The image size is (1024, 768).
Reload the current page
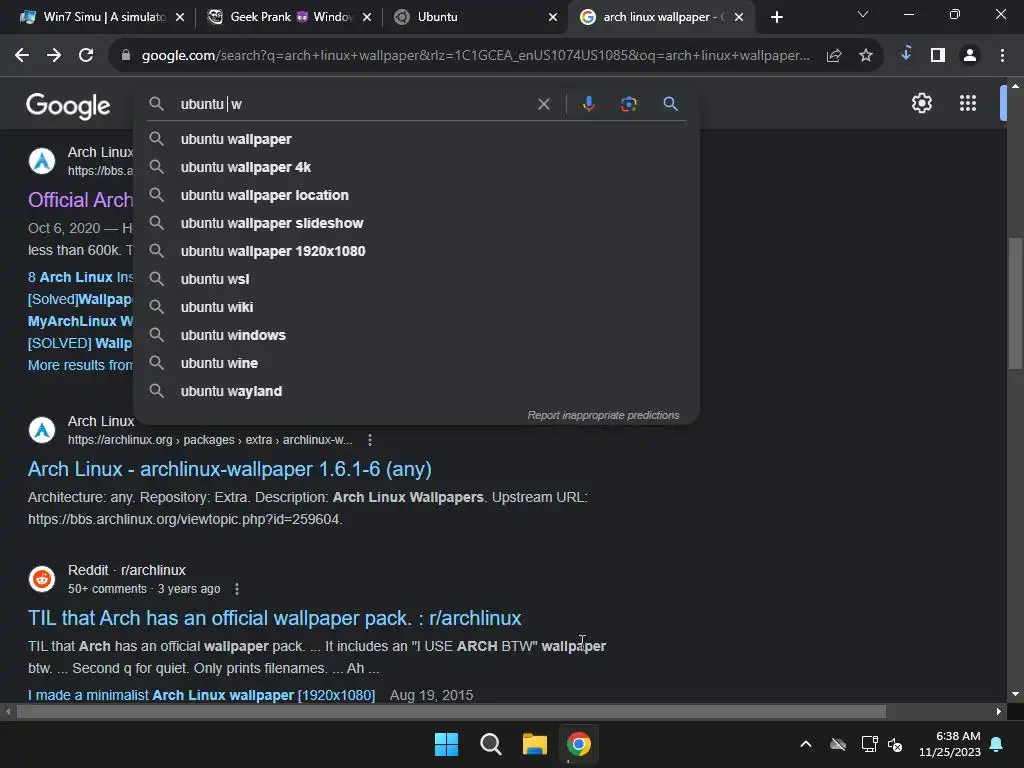coord(86,56)
